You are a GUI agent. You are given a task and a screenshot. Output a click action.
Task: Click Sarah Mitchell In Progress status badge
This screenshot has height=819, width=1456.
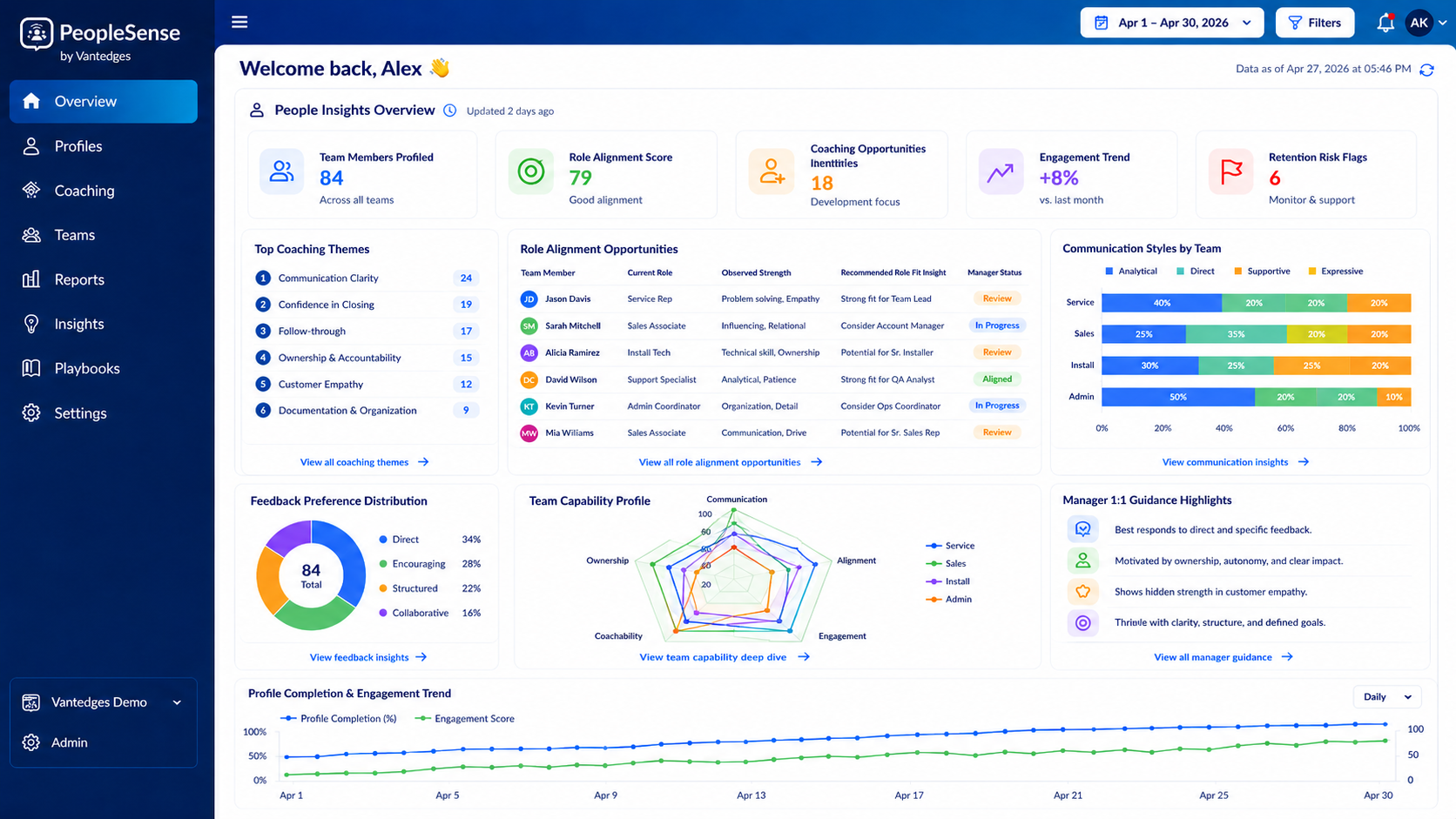tap(997, 326)
